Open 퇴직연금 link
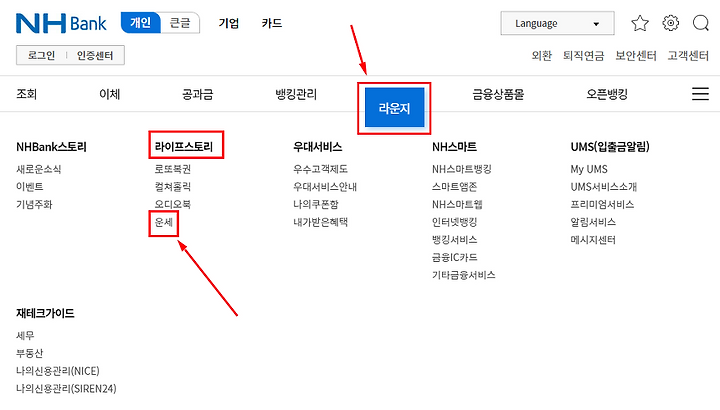This screenshot has width=720, height=410. coord(584,56)
